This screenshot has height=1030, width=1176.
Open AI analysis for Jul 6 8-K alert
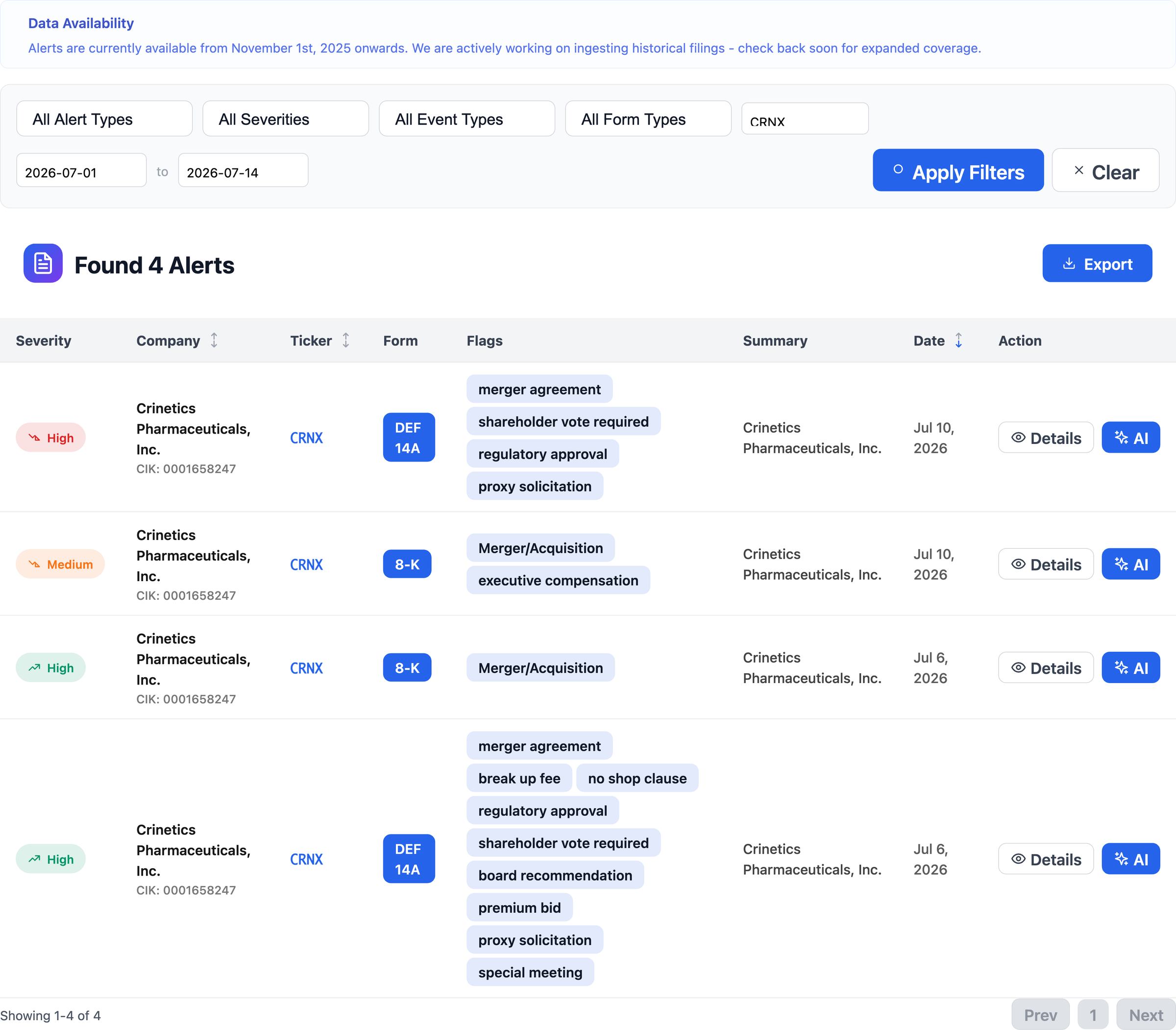pyautogui.click(x=1130, y=668)
